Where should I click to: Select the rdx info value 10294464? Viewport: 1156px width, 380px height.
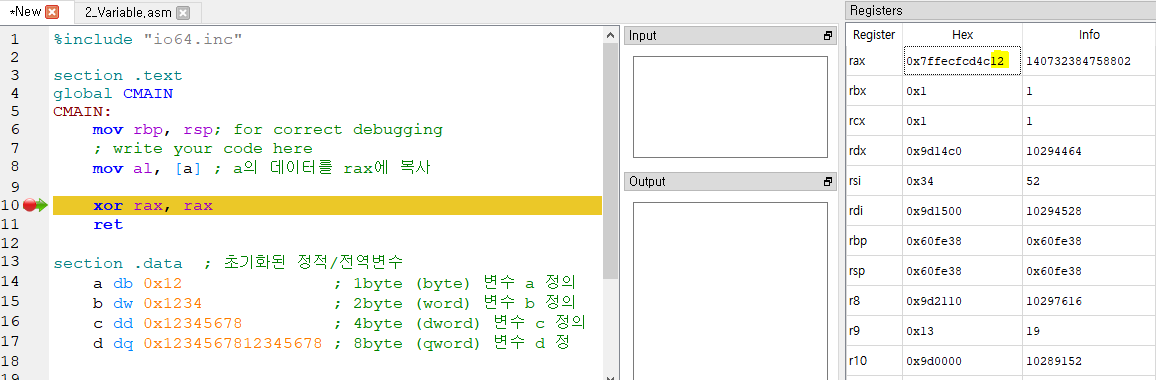pyautogui.click(x=1089, y=151)
